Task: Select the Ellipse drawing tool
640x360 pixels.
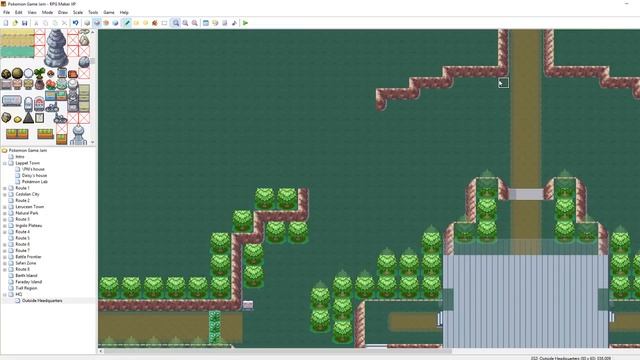Action: coord(146,23)
